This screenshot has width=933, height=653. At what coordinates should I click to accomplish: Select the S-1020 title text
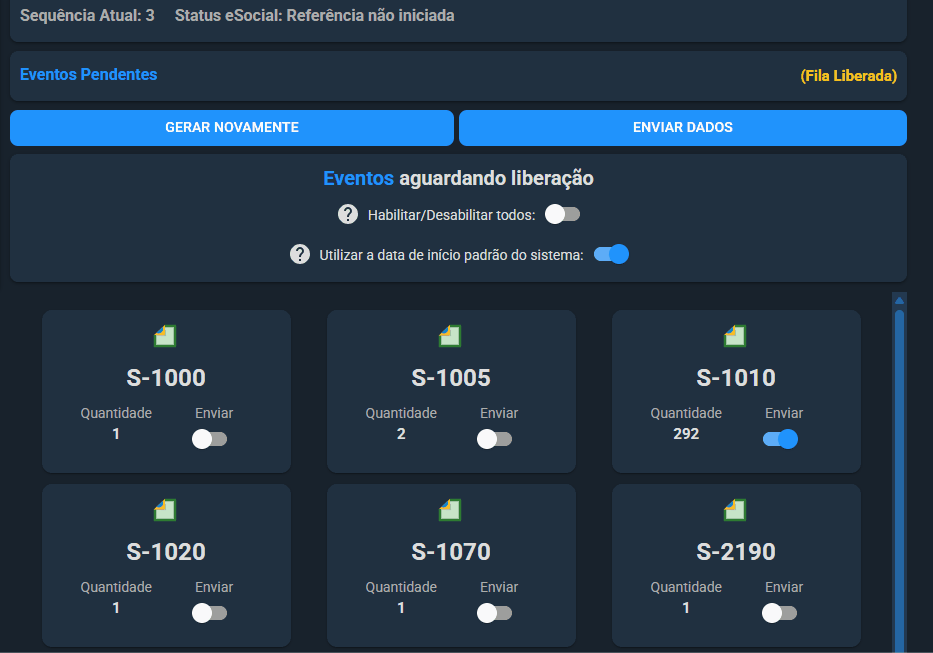pyautogui.click(x=166, y=552)
